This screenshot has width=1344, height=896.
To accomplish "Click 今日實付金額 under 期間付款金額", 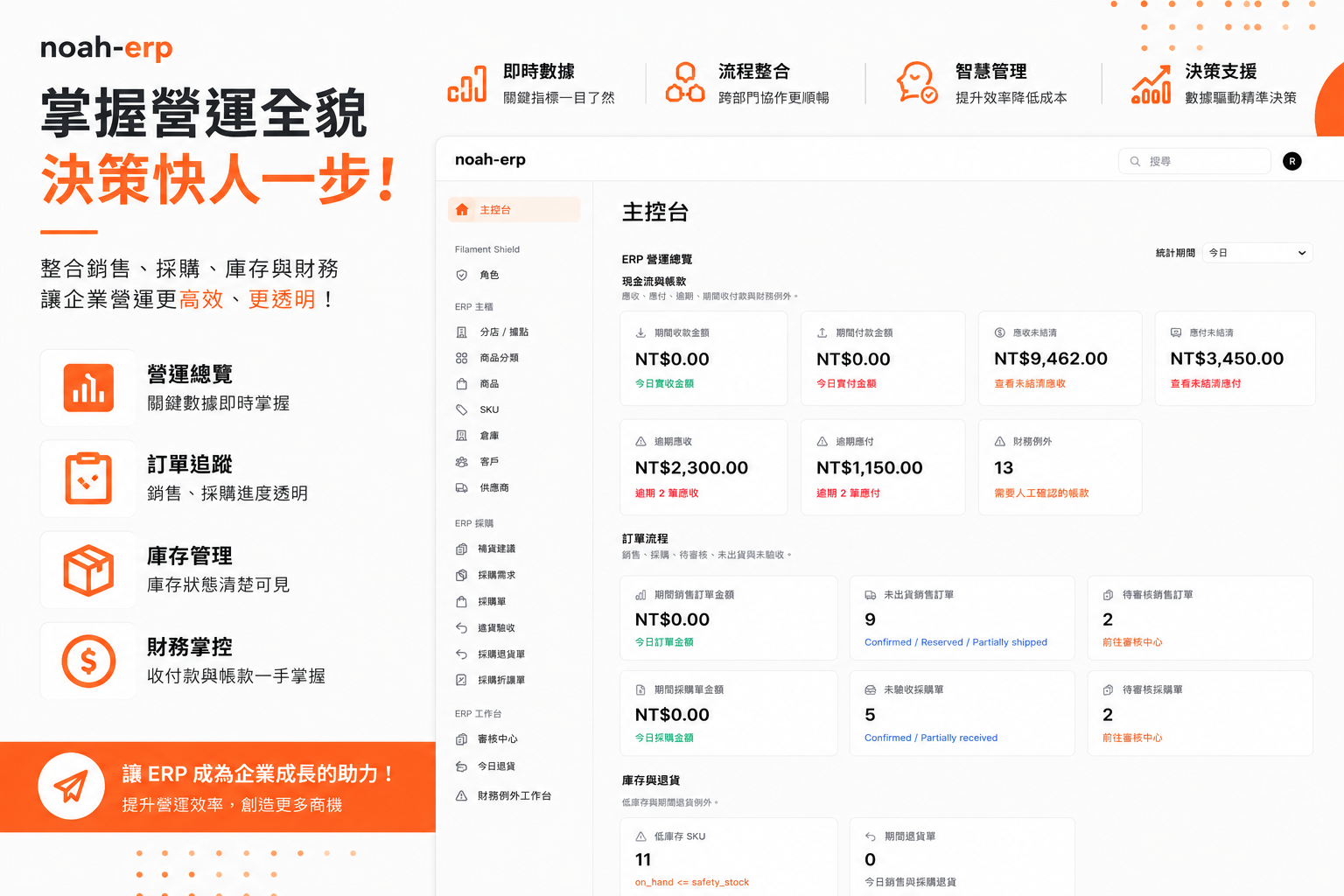I will pos(846,384).
